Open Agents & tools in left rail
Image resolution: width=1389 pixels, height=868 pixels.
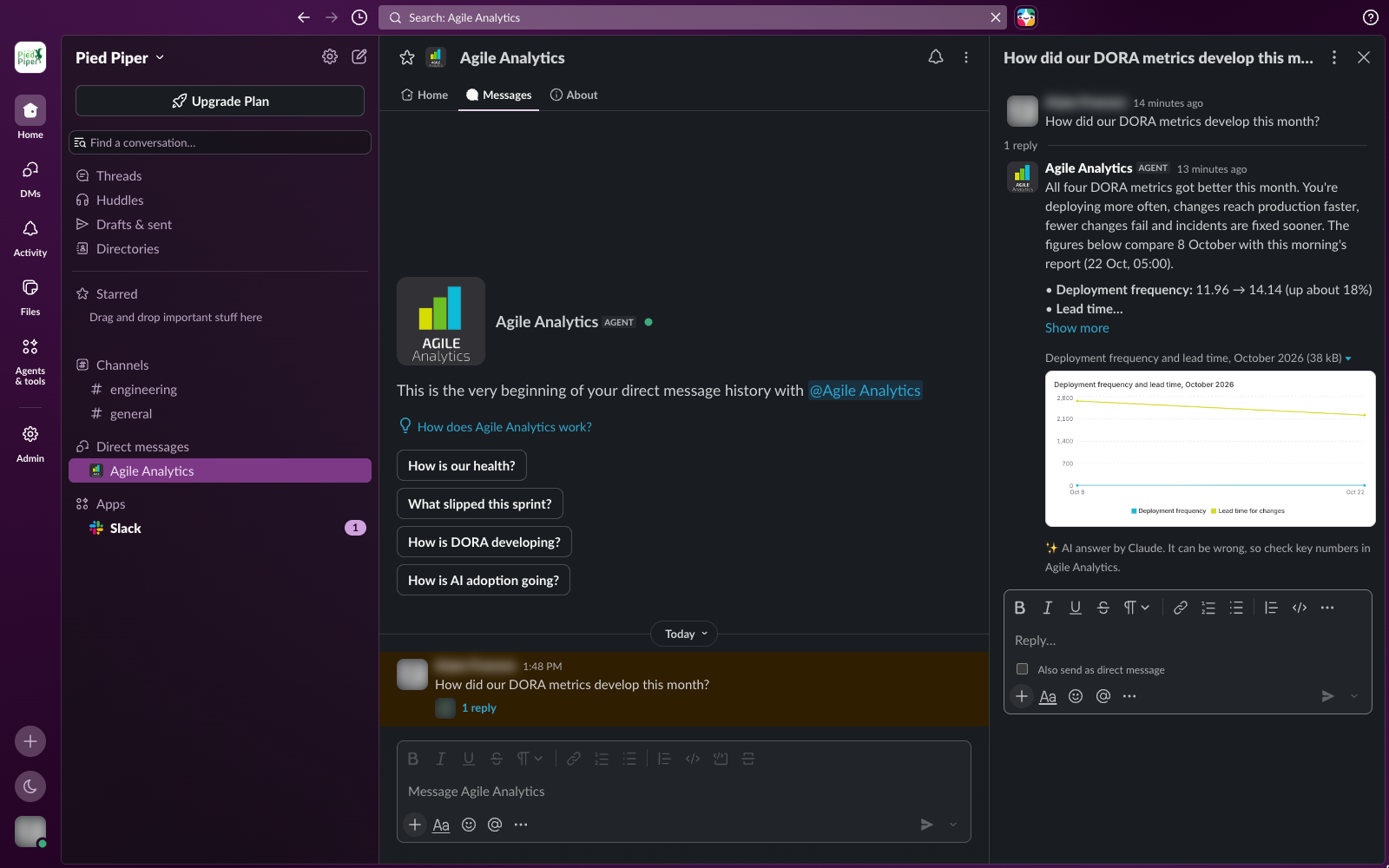30,361
